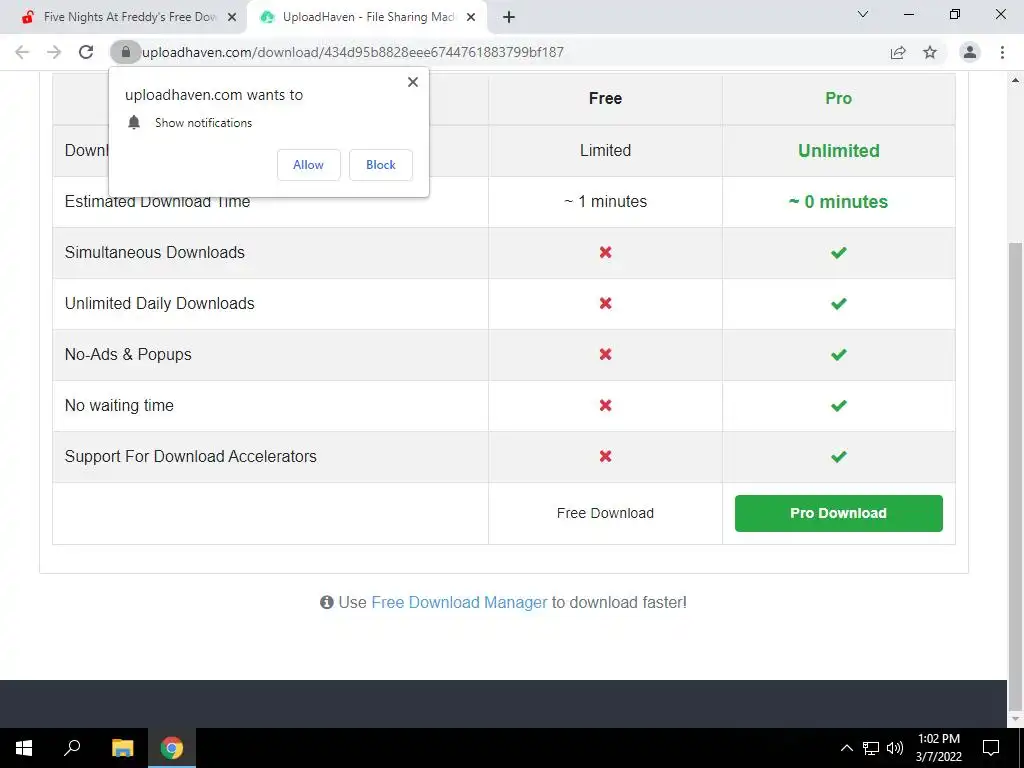The image size is (1024, 768).
Task: Open Windows taskbar search
Action: (x=72, y=748)
